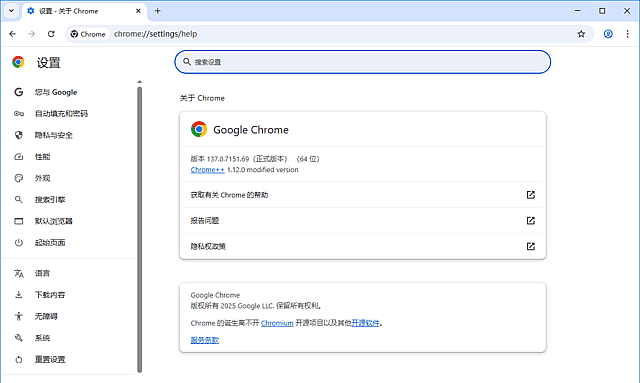This screenshot has width=640, height=383.
Task: Click the translate language icon
Action: [19, 273]
